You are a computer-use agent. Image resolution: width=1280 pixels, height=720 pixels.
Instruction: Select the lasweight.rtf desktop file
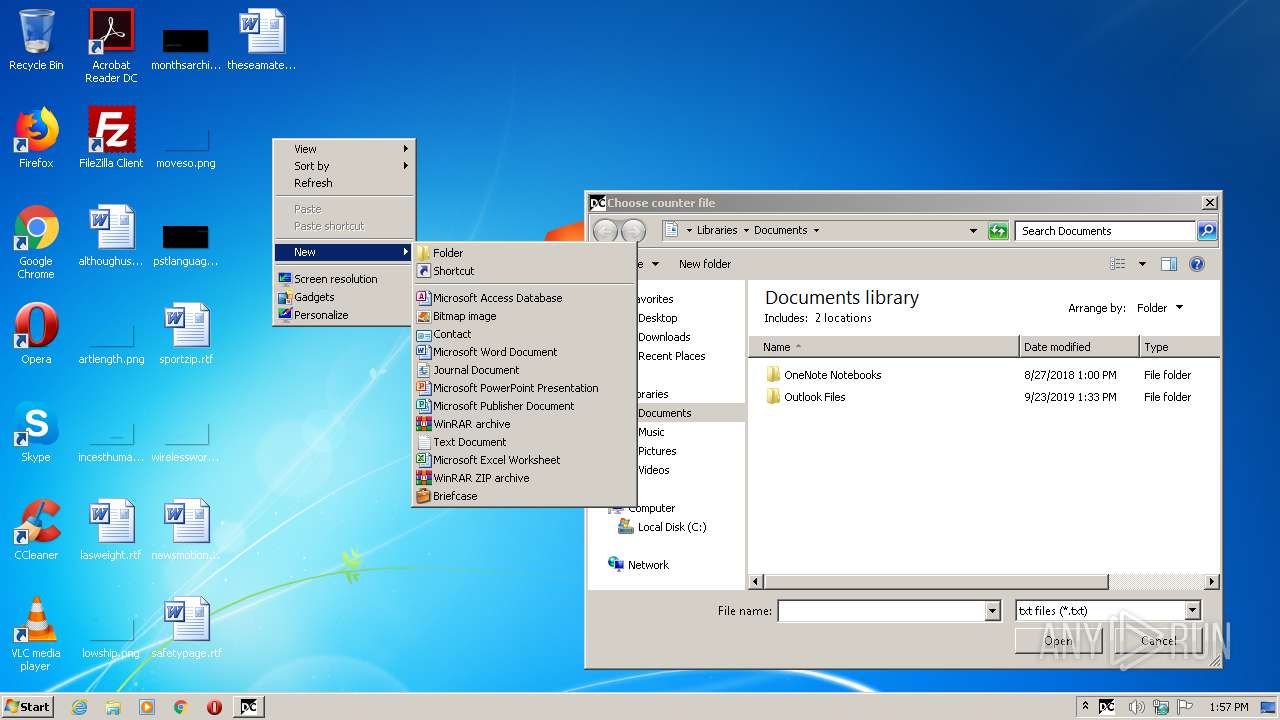coord(111,530)
